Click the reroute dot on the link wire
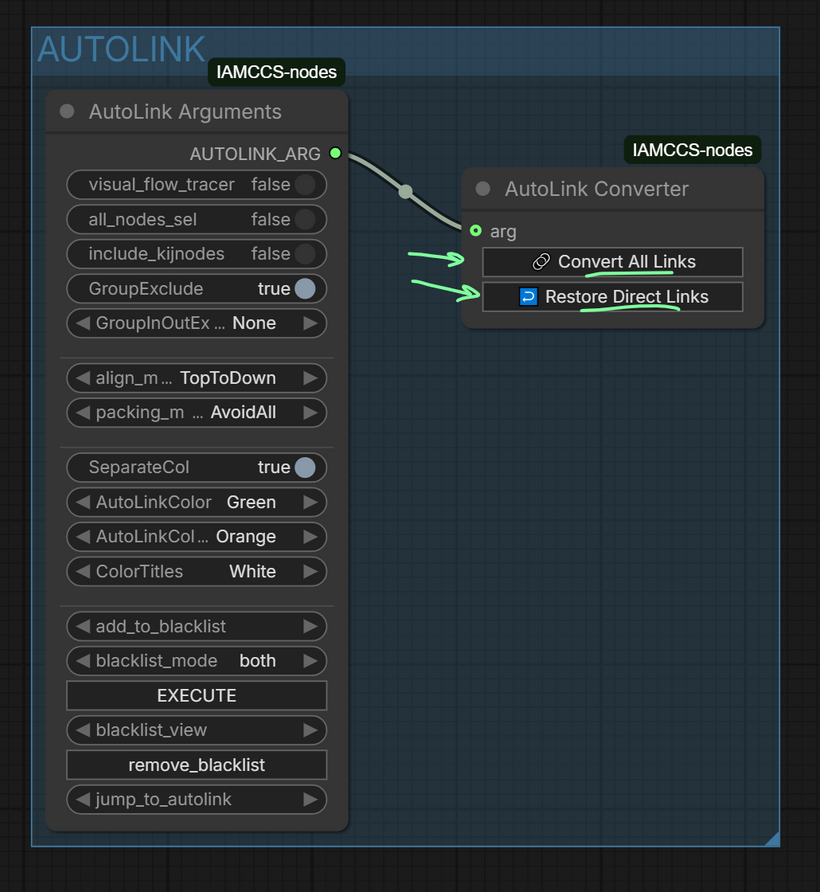This screenshot has height=892, width=820. (405, 191)
